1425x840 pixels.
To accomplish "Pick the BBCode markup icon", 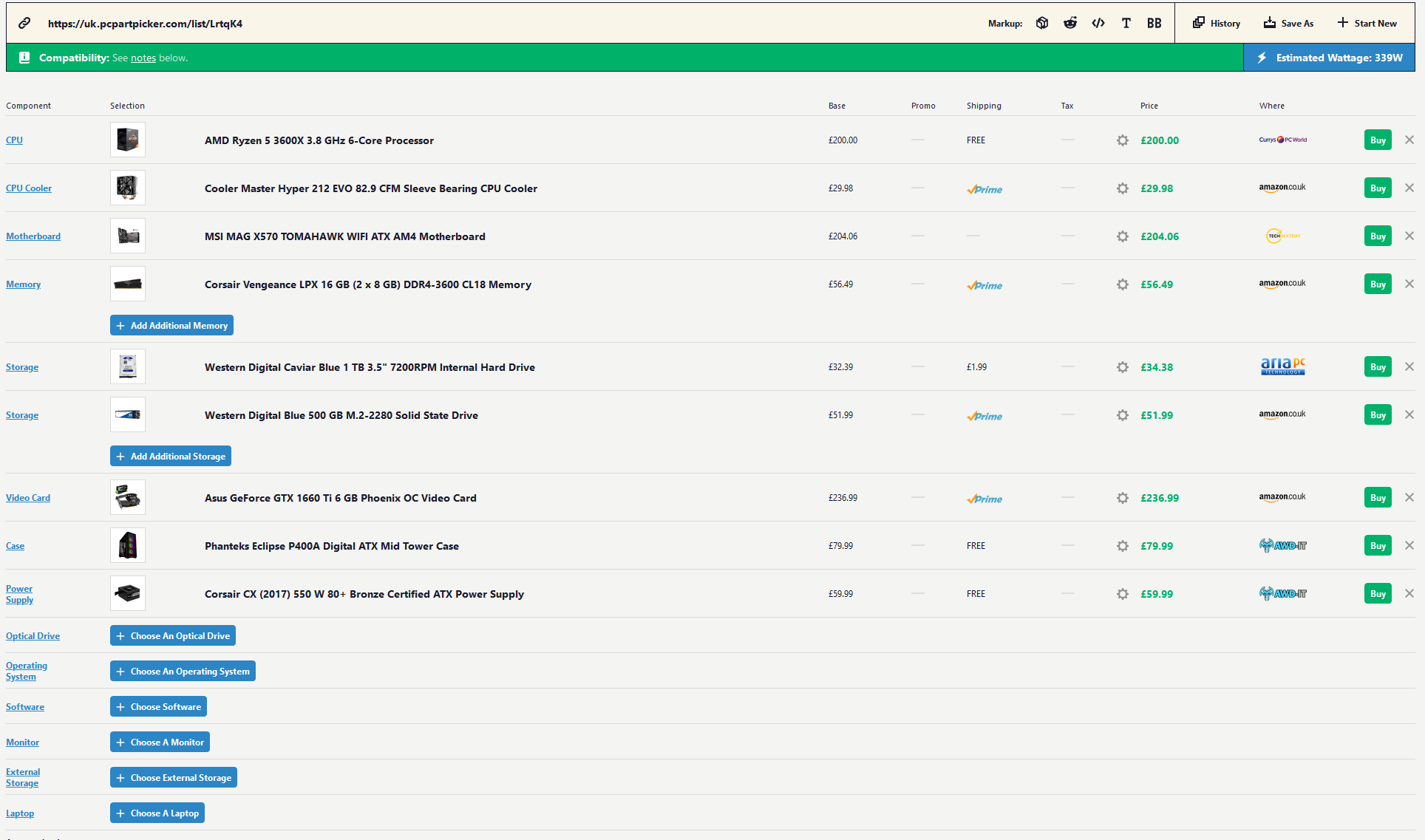I will pyautogui.click(x=1154, y=23).
